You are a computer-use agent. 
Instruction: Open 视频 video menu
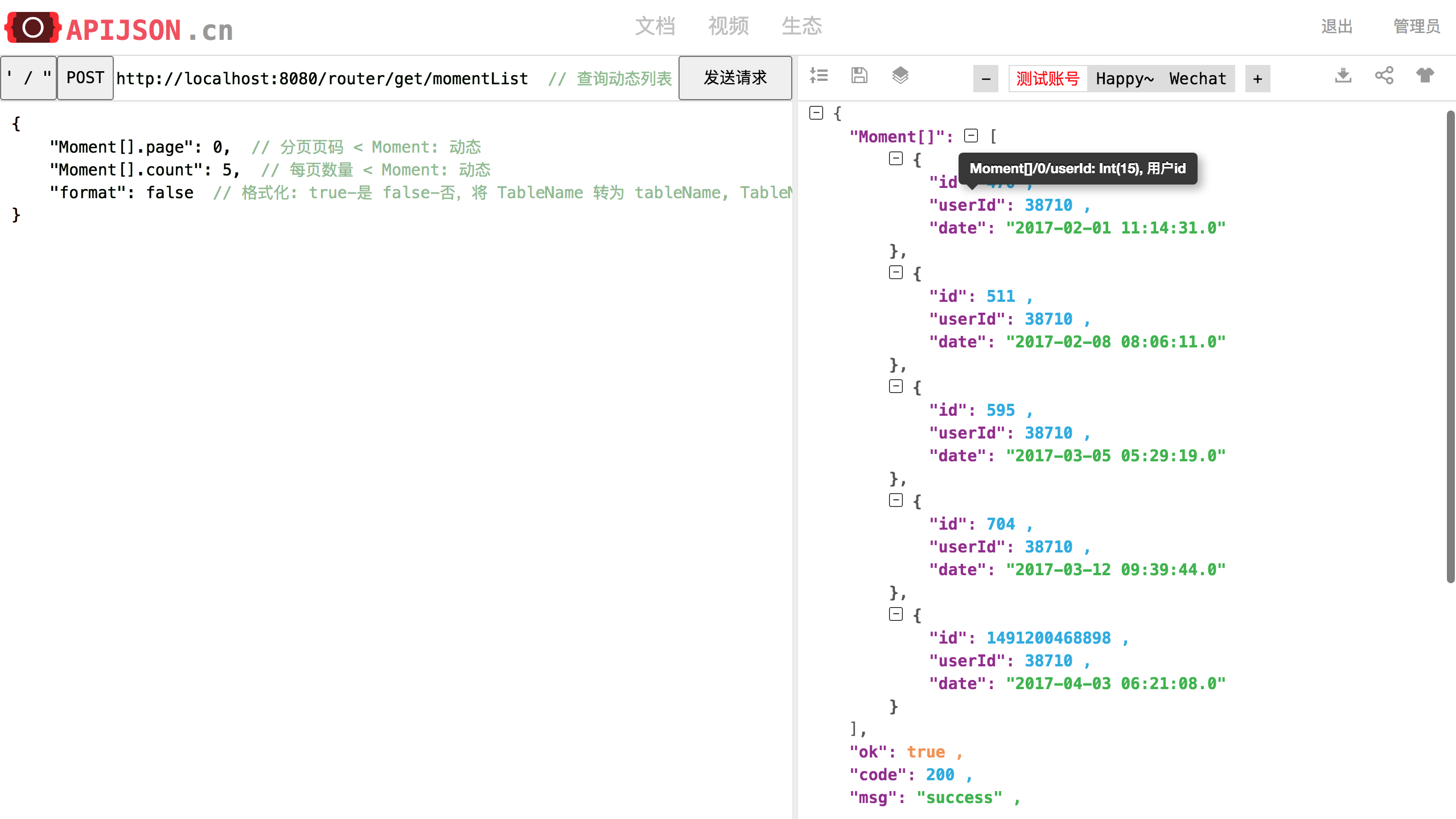coord(729,26)
